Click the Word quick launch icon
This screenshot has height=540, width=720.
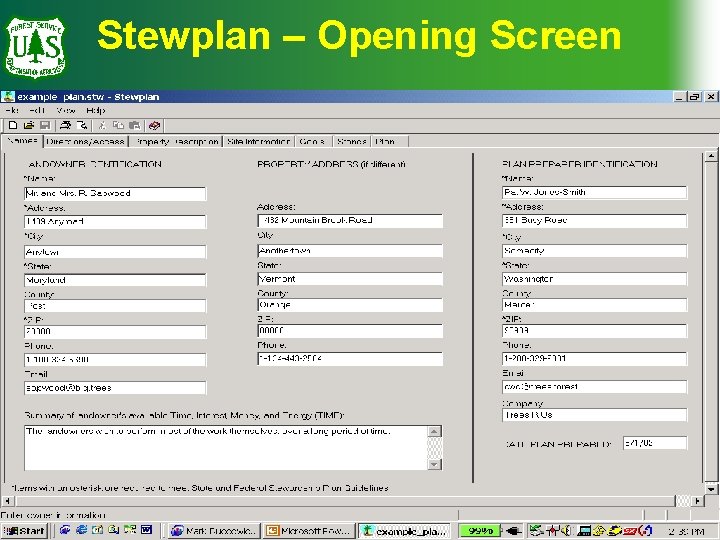click(146, 530)
